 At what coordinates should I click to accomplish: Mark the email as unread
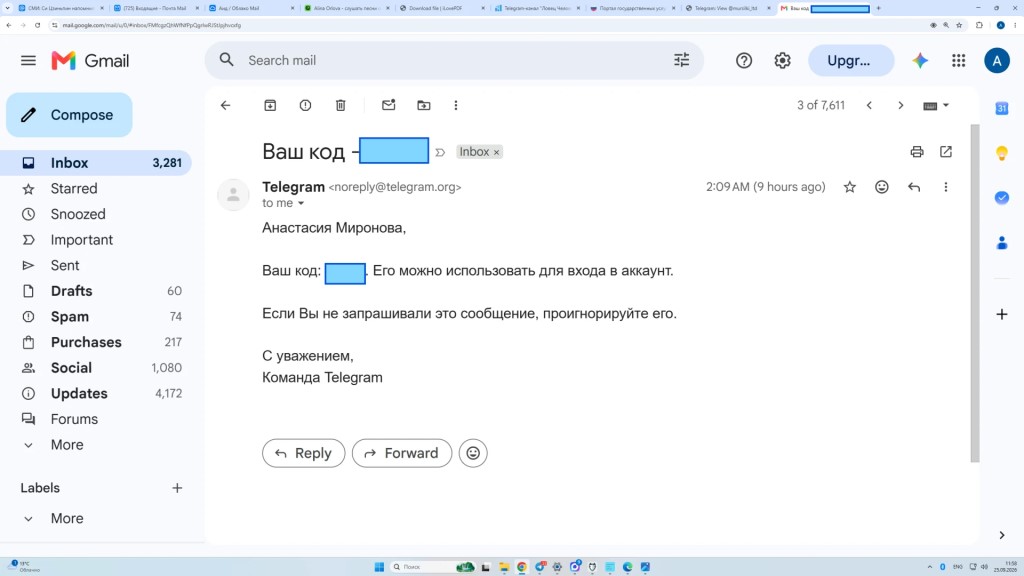(389, 105)
